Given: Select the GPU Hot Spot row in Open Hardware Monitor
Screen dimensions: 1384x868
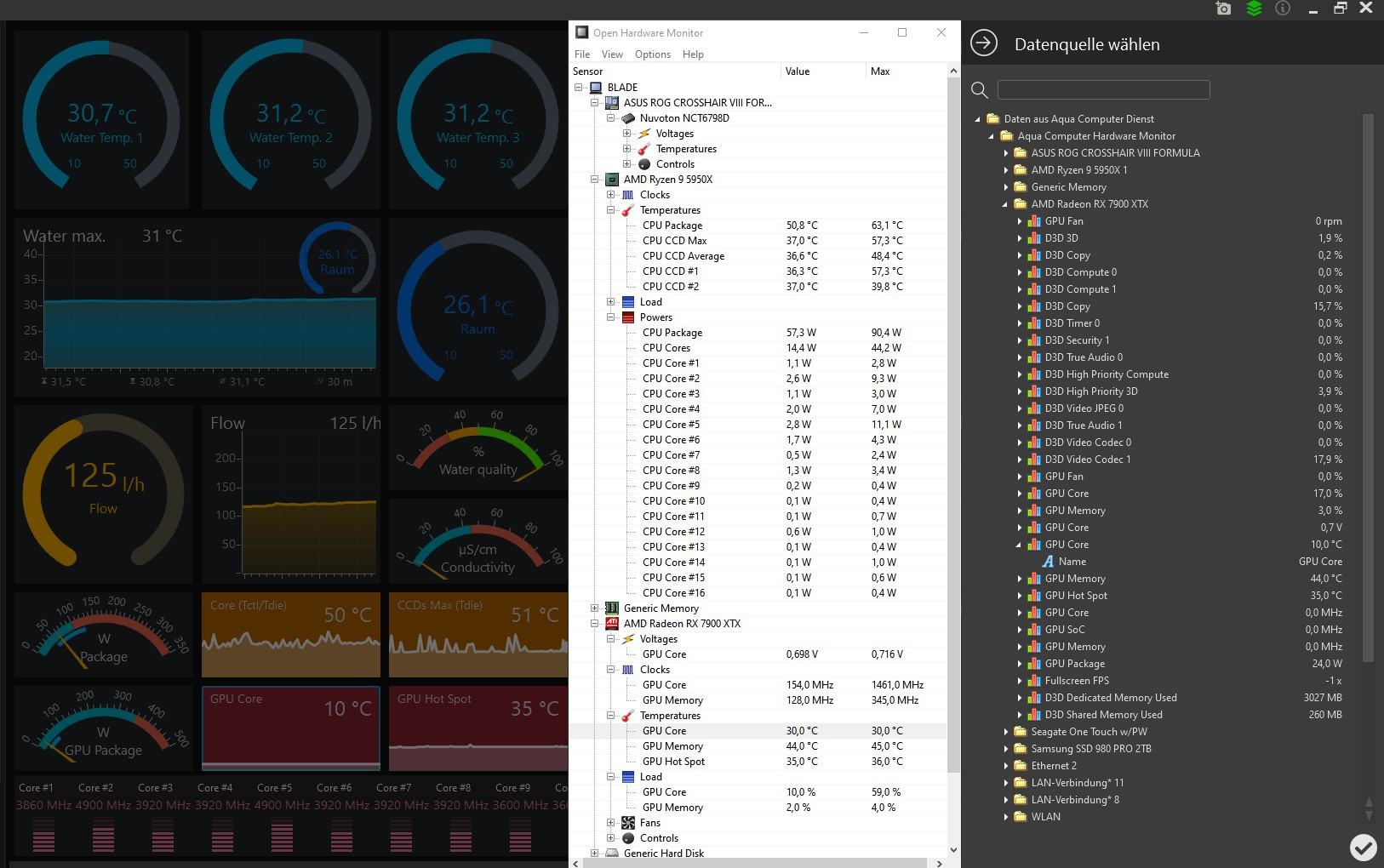Looking at the screenshot, I should pyautogui.click(x=758, y=762).
